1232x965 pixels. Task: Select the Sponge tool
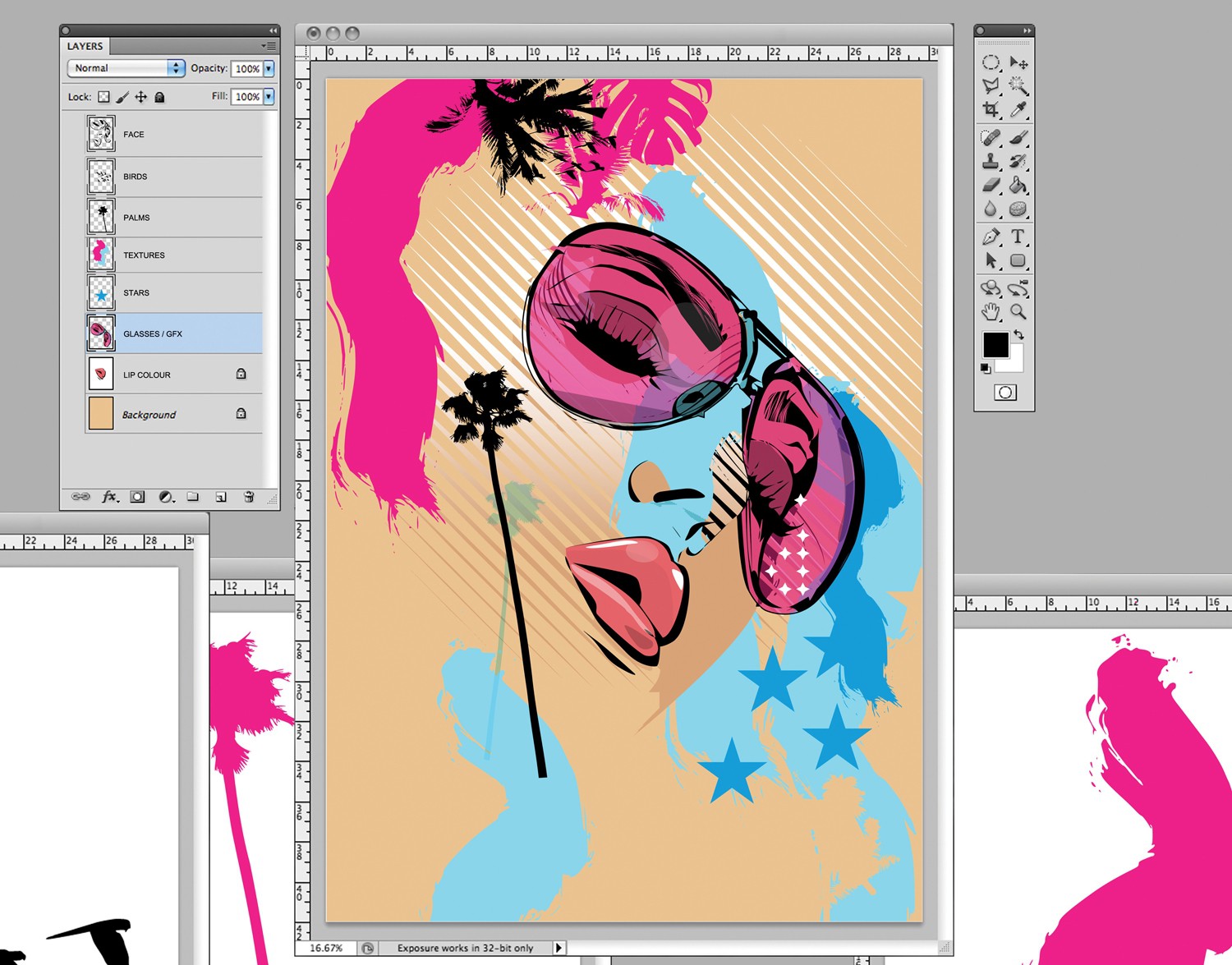(1018, 209)
